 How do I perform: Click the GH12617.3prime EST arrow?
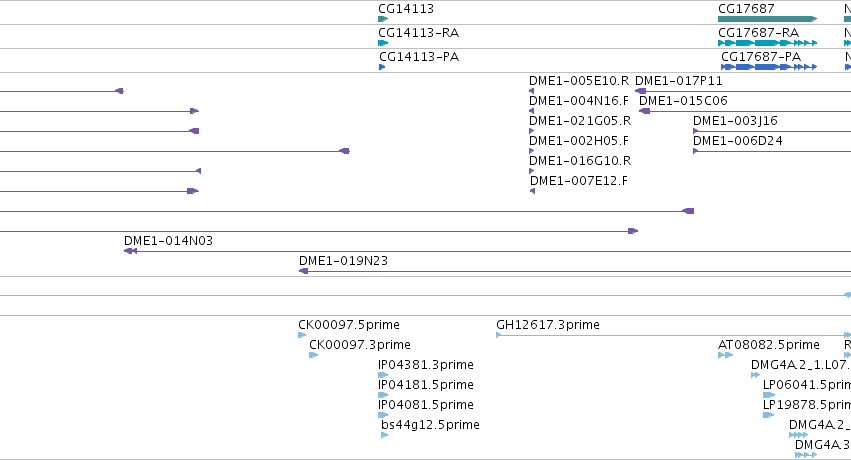499,335
